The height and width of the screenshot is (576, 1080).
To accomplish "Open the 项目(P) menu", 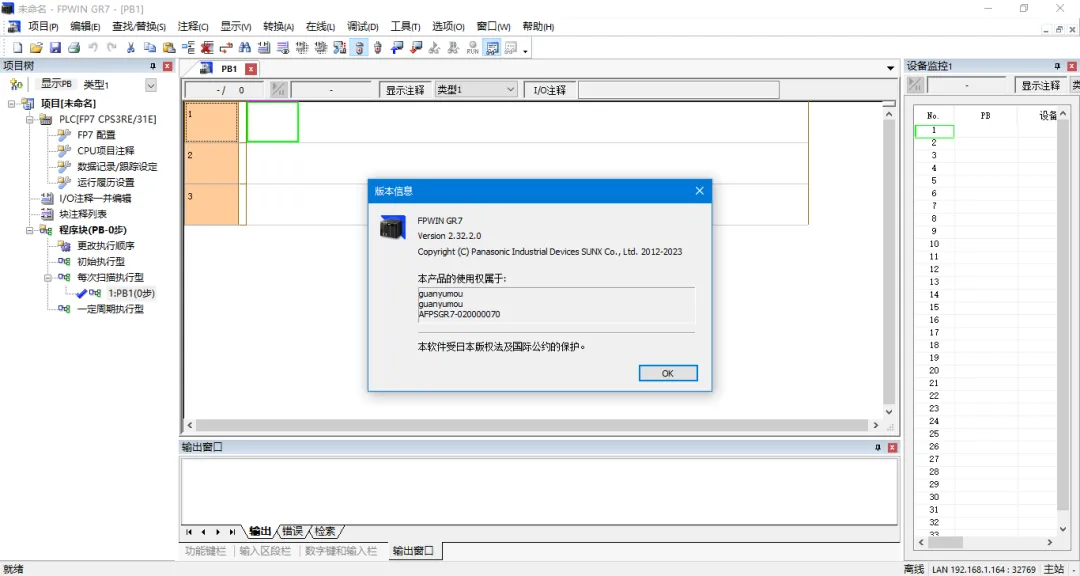I will coord(43,26).
